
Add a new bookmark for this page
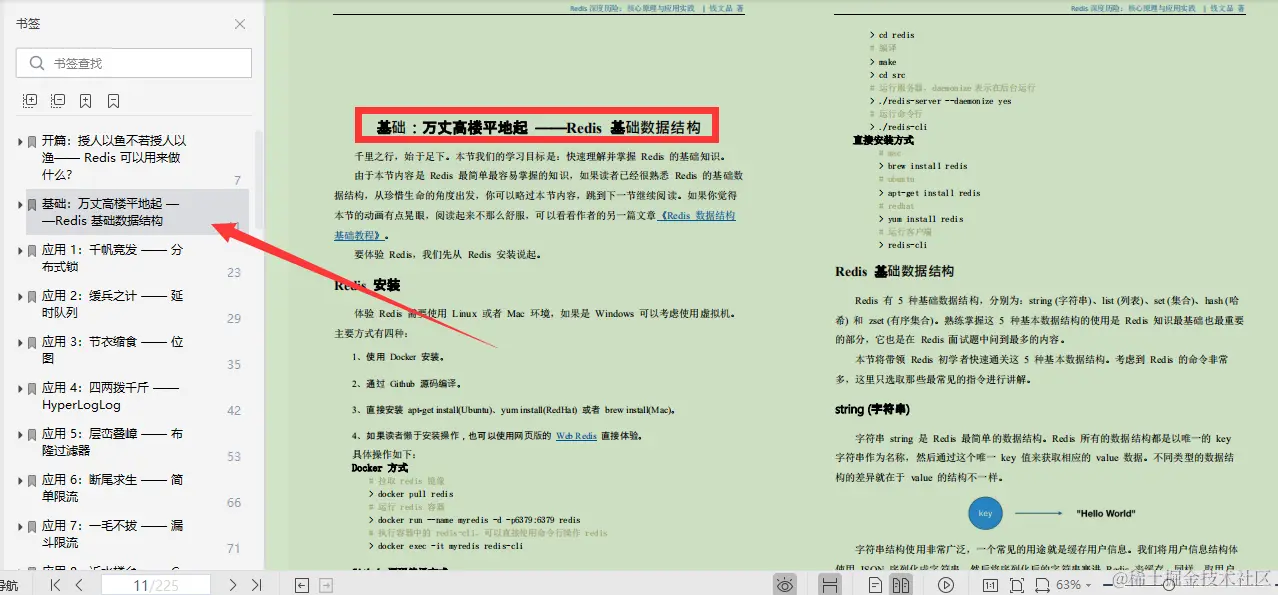click(x=86, y=100)
